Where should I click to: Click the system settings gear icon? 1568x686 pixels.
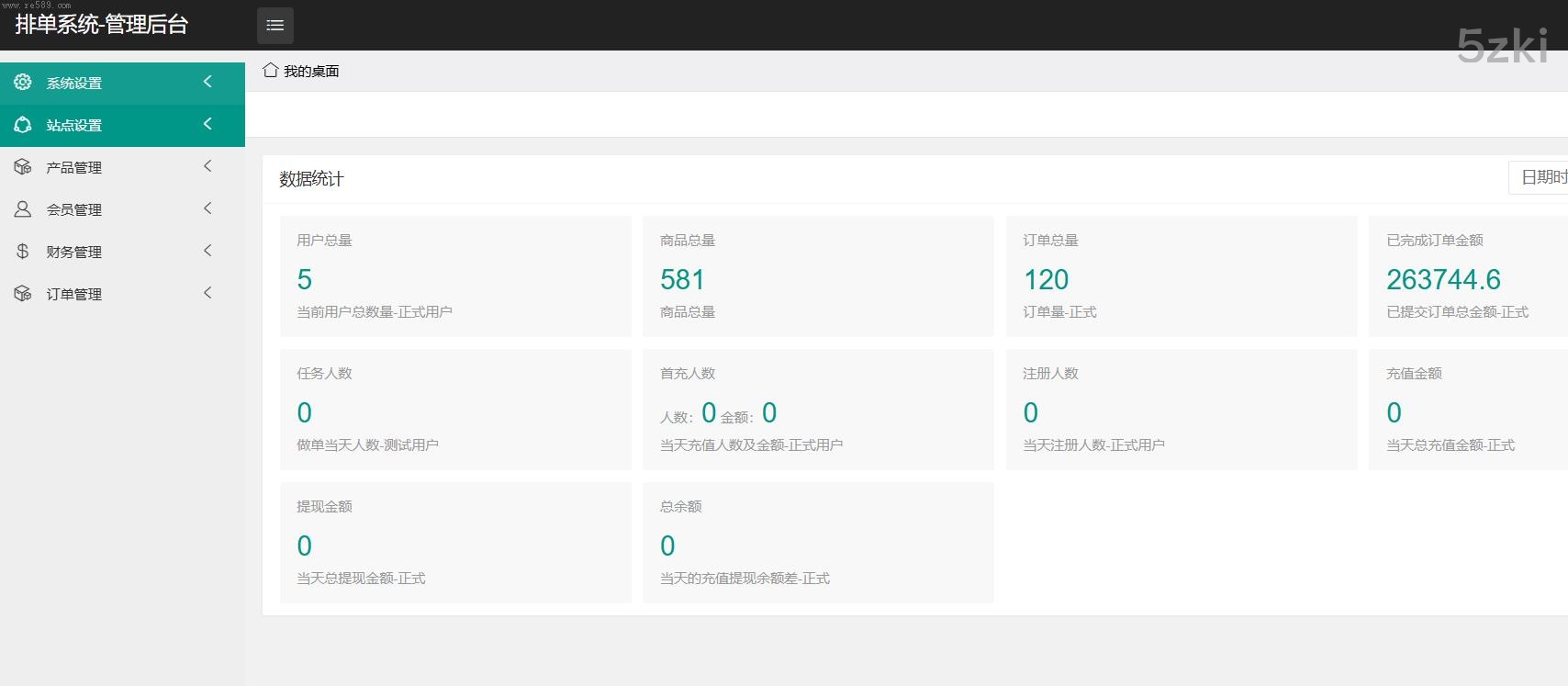(x=23, y=83)
